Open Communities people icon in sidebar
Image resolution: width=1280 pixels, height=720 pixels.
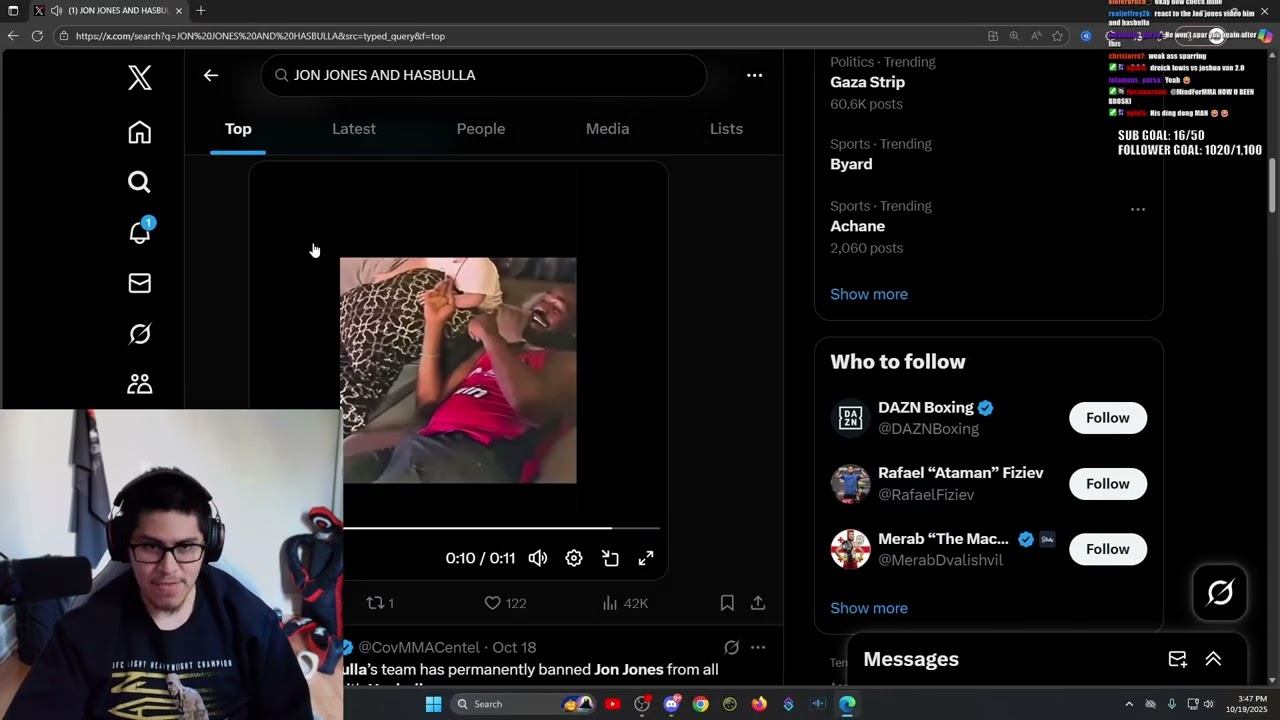coord(140,384)
